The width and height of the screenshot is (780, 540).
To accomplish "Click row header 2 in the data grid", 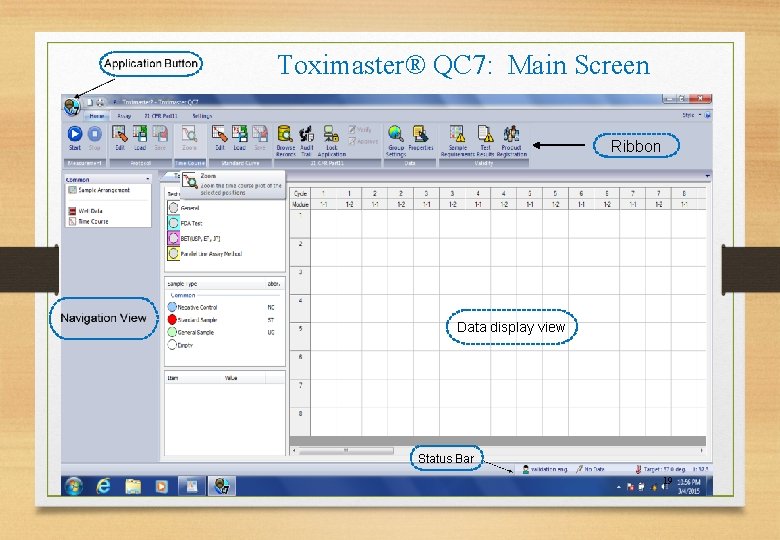I will [300, 253].
